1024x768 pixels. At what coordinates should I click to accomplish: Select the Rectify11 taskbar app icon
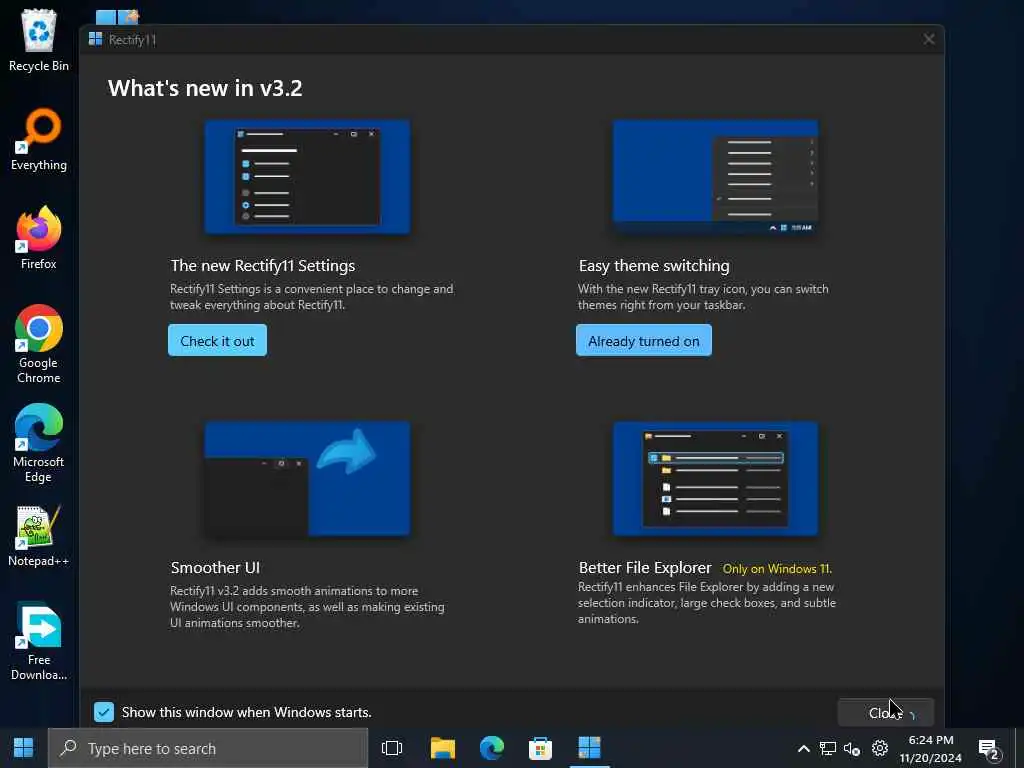click(x=590, y=748)
